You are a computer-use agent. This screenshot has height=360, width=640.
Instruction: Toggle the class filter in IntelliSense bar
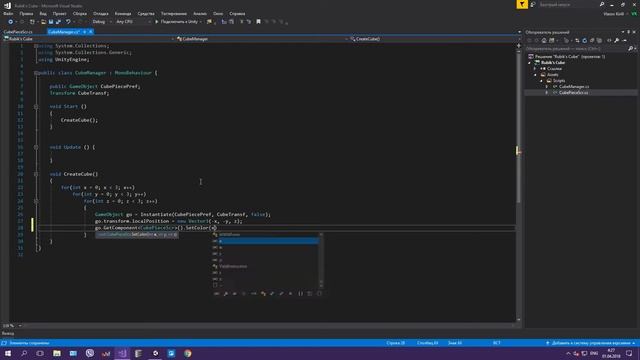pos(263,293)
